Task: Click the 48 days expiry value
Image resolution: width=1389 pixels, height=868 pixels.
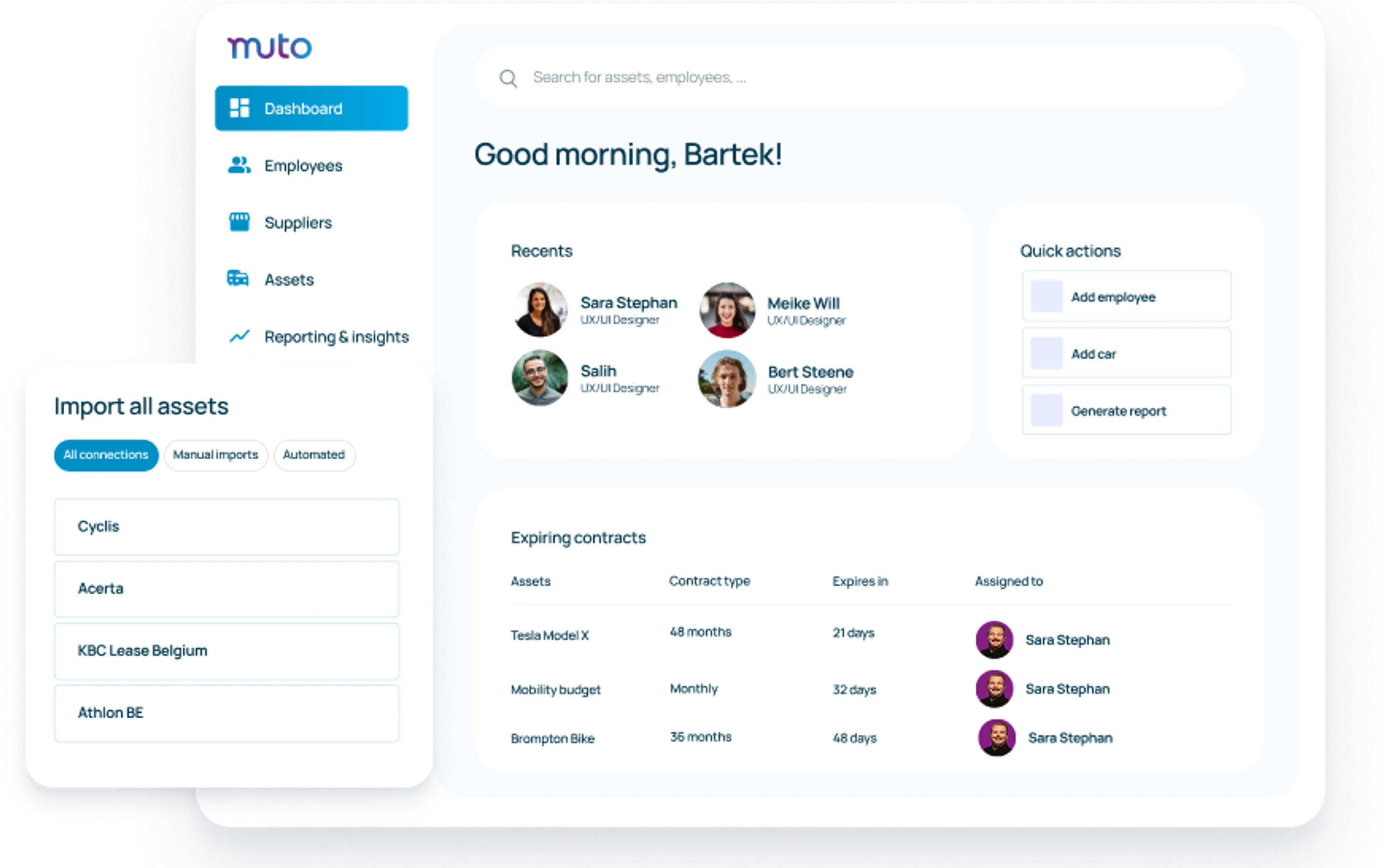Action: [x=855, y=738]
